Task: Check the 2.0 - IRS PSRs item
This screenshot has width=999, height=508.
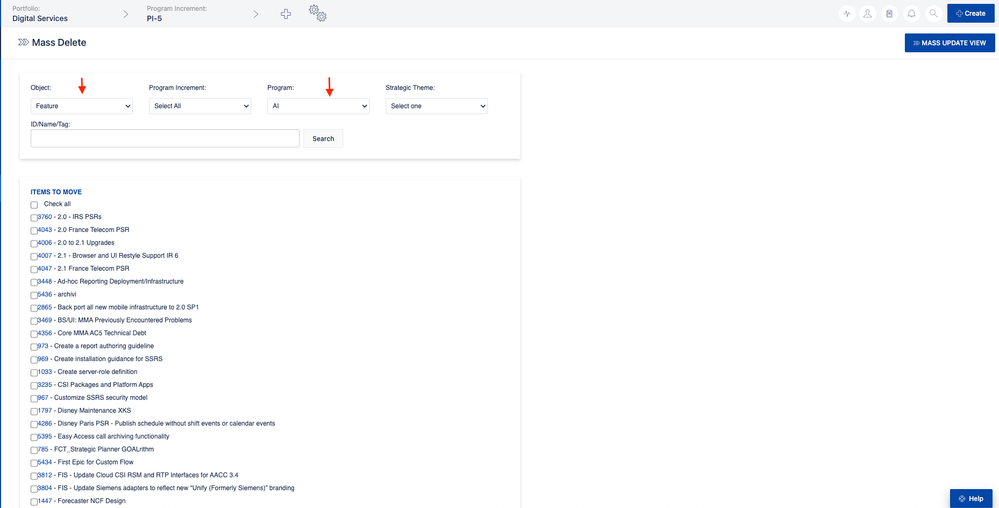Action: pos(34,218)
